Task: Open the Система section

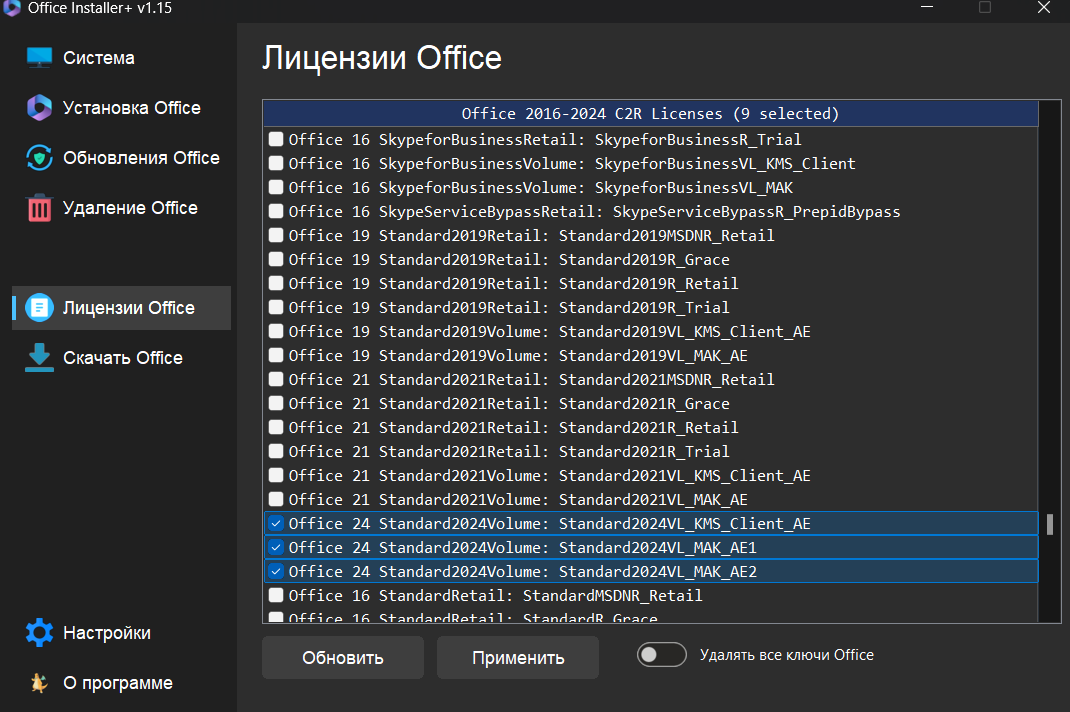Action: [x=121, y=58]
